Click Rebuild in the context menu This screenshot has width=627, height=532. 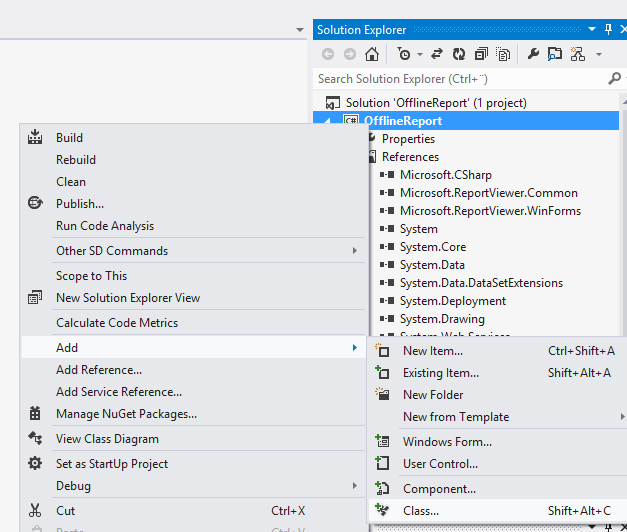click(76, 160)
